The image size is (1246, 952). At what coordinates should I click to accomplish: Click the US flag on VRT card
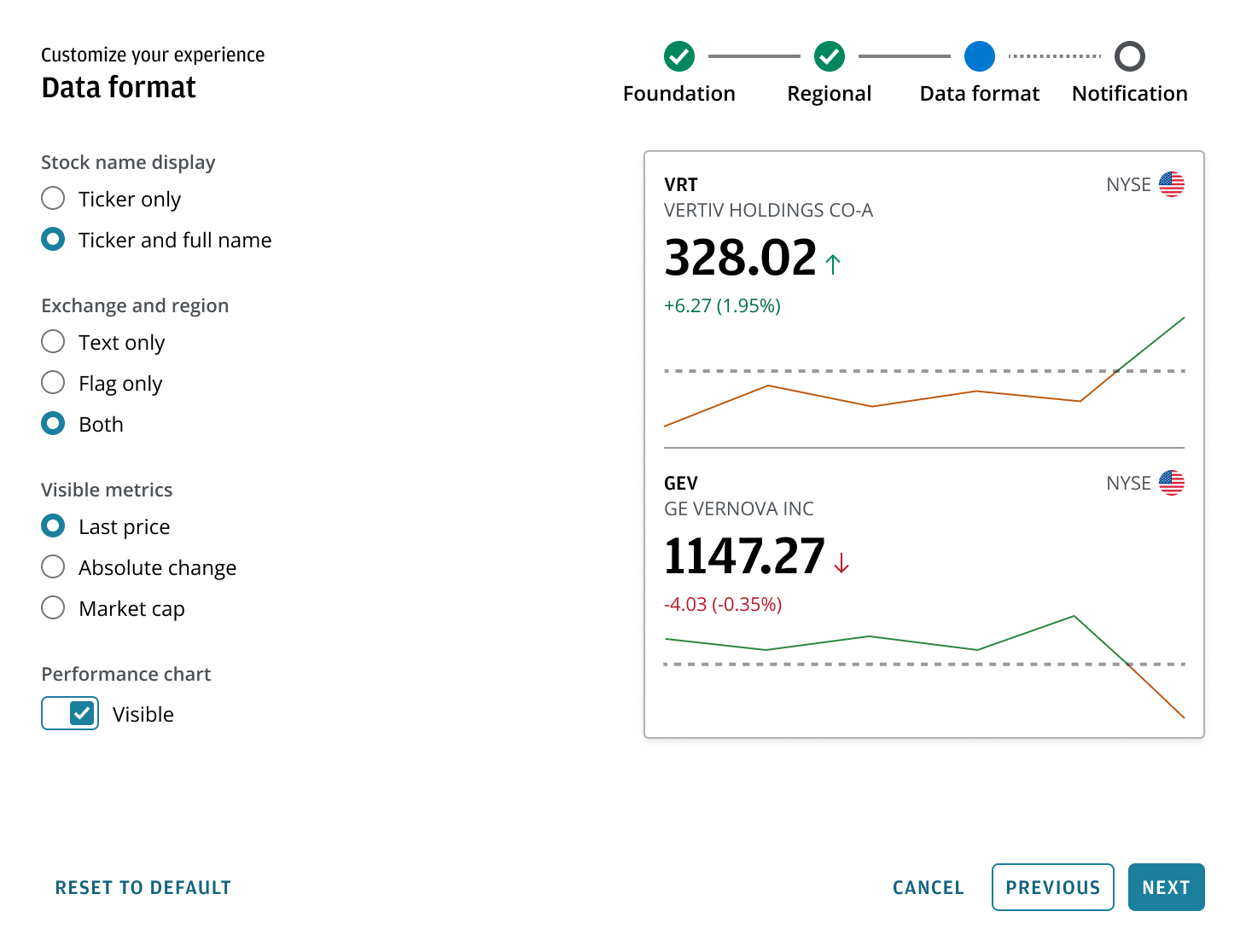coord(1172,184)
